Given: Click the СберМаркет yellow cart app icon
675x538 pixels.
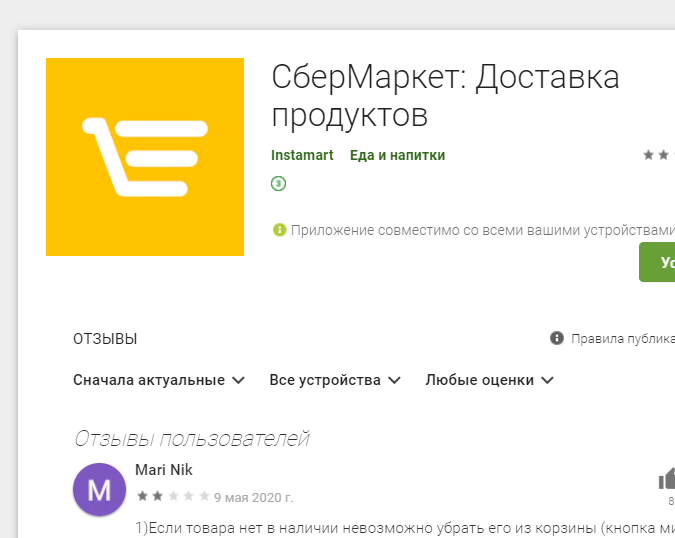Looking at the screenshot, I should point(145,157).
